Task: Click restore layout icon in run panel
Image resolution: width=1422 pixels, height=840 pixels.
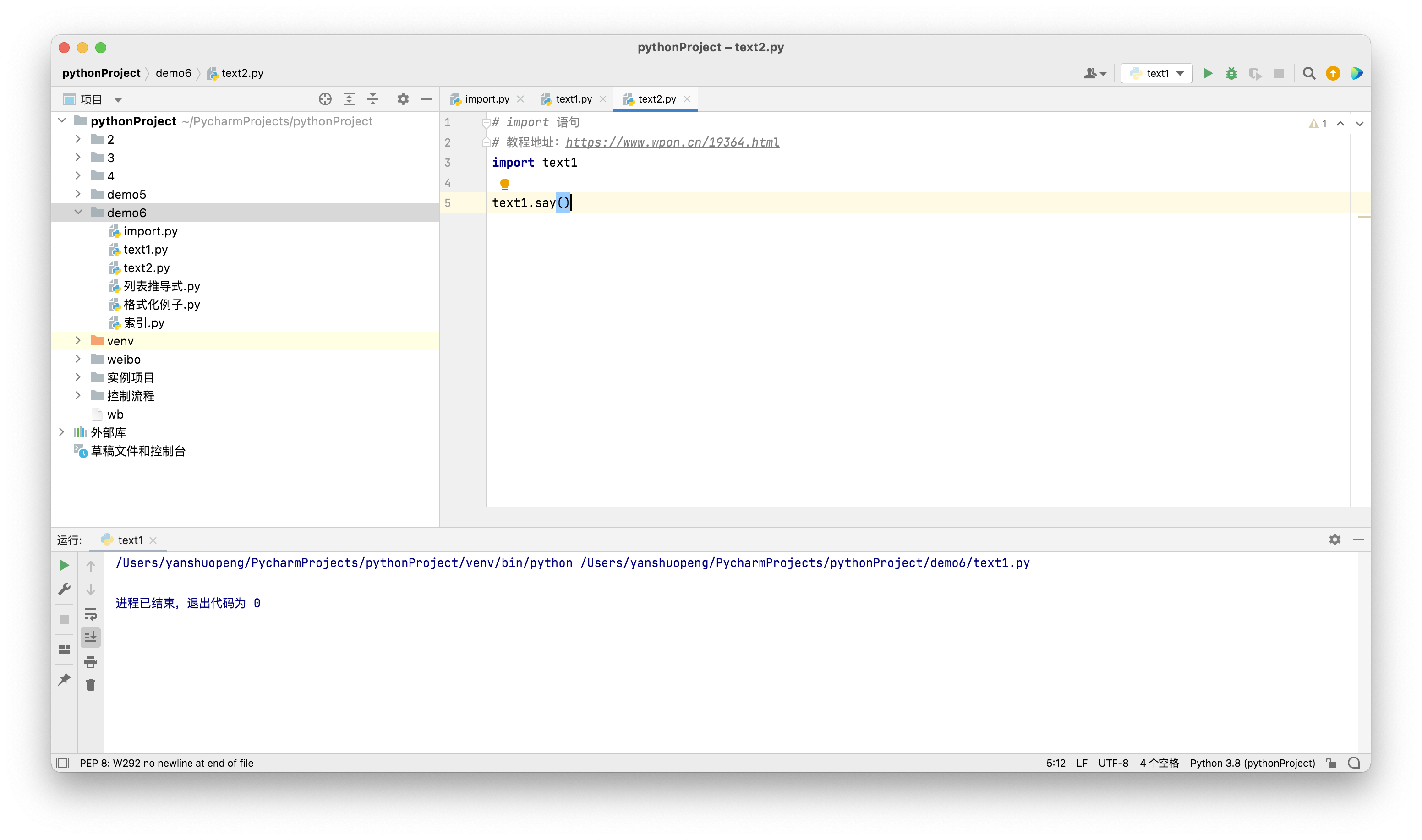Action: coord(65,649)
